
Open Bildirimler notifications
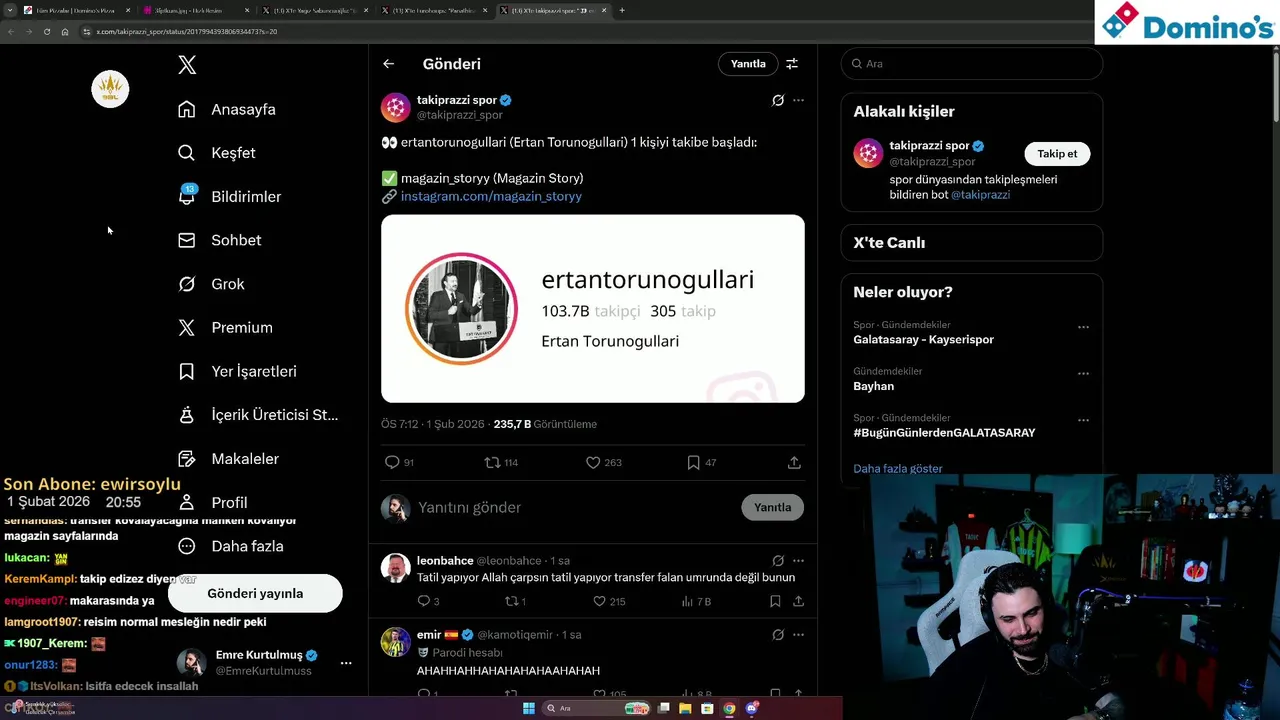click(x=230, y=196)
